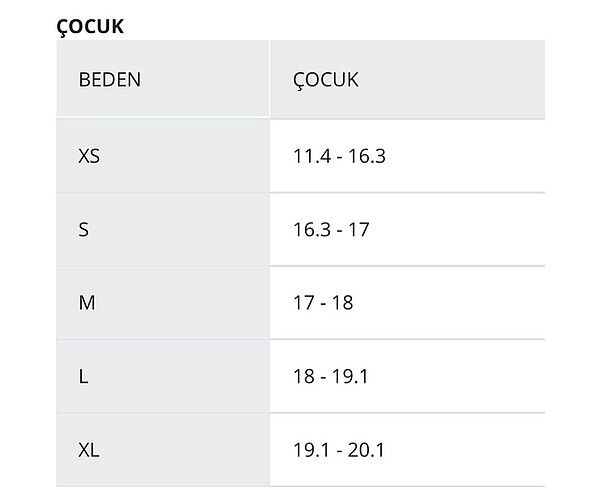Choose the M size cell
This screenshot has height=490, width=601.
(x=85, y=302)
